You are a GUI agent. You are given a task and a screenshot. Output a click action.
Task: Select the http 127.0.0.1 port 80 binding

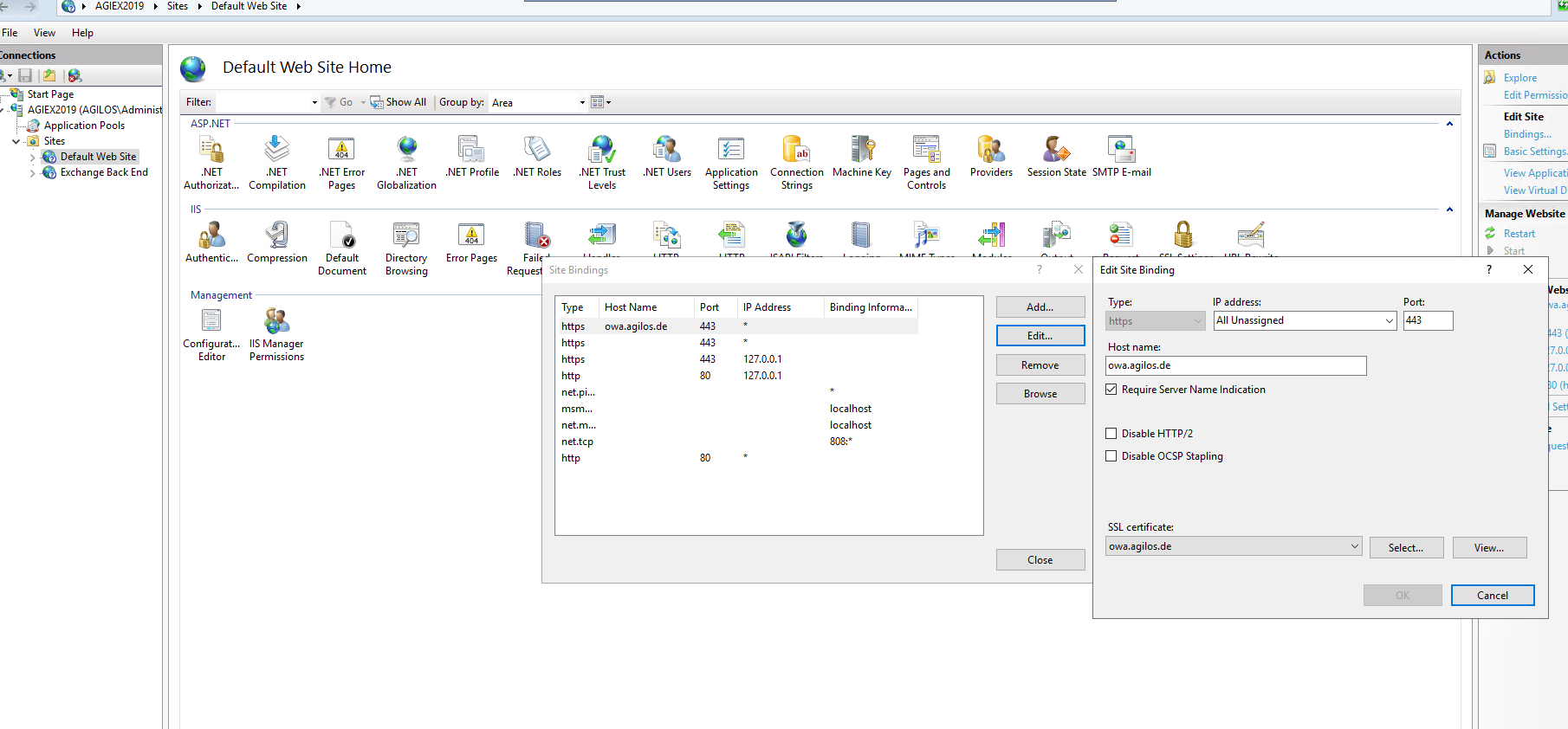coord(736,376)
